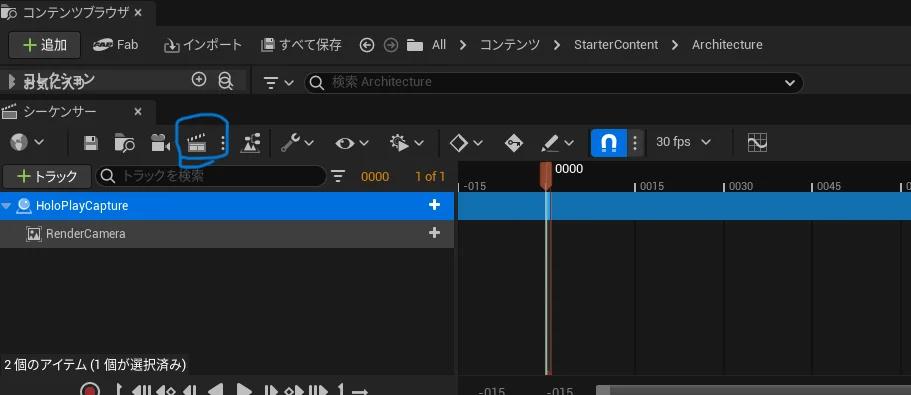Open chevron menu after コンテンツ breadcrumb
The width and height of the screenshot is (911, 395).
click(x=557, y=45)
